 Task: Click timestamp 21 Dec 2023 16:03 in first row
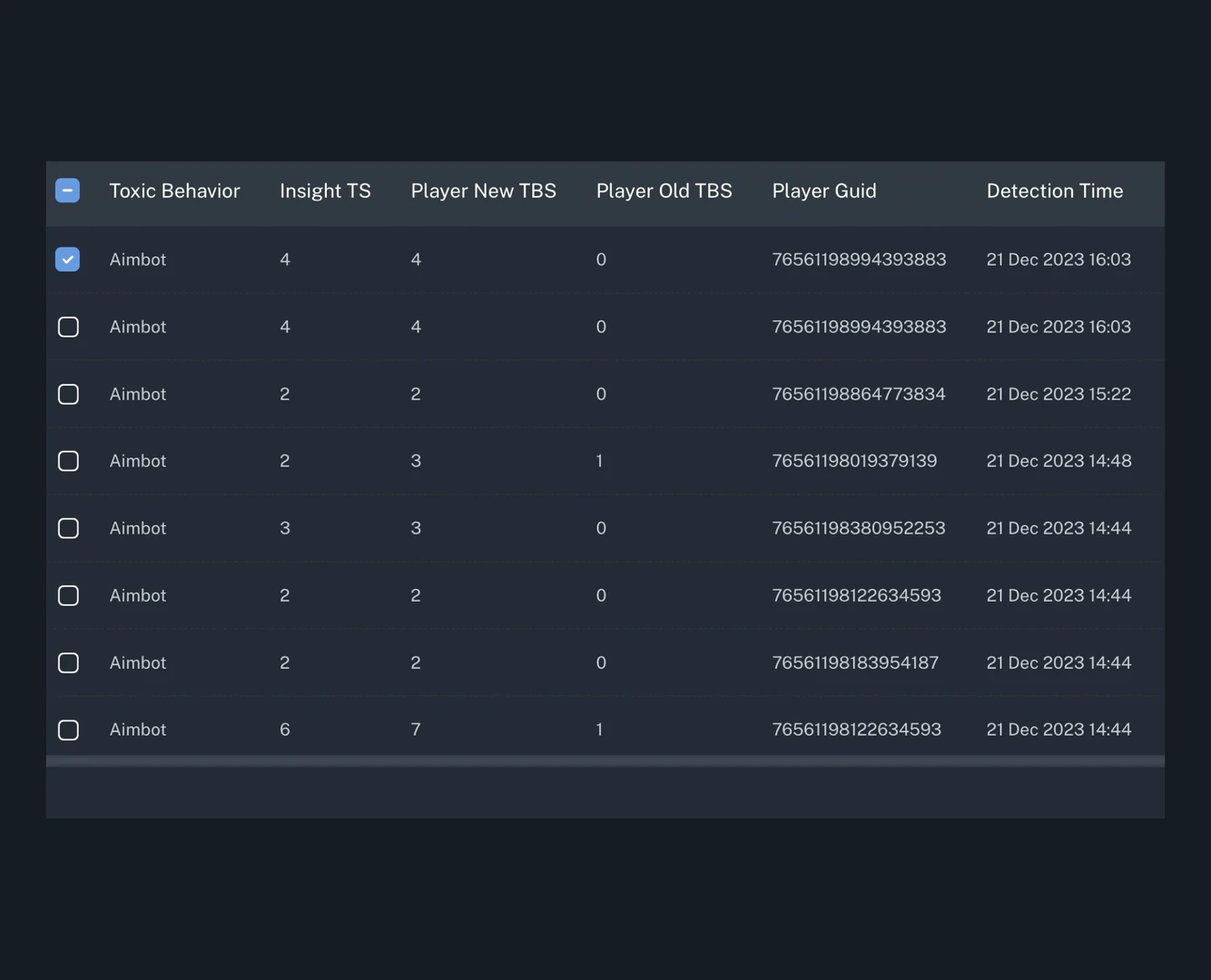click(x=1058, y=260)
